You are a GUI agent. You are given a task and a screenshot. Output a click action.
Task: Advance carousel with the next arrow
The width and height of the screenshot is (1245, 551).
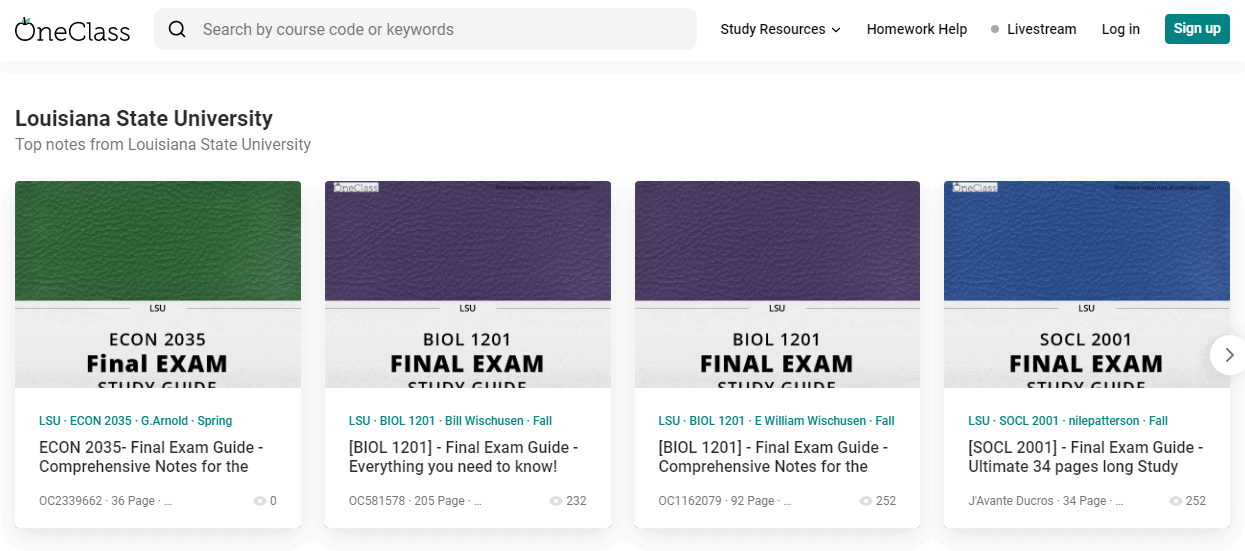tap(1228, 355)
